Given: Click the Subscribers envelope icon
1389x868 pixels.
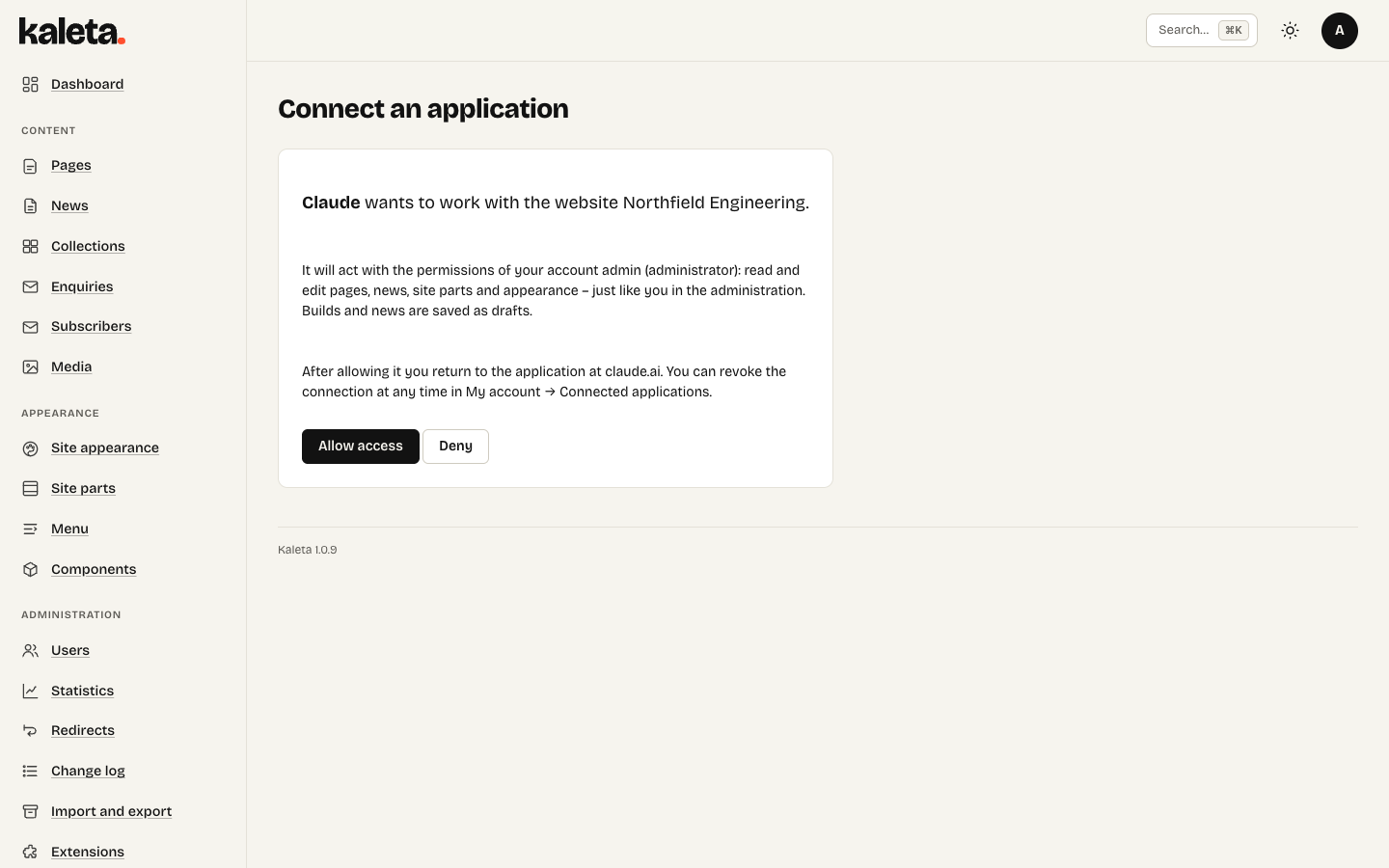Looking at the screenshot, I should click(31, 327).
